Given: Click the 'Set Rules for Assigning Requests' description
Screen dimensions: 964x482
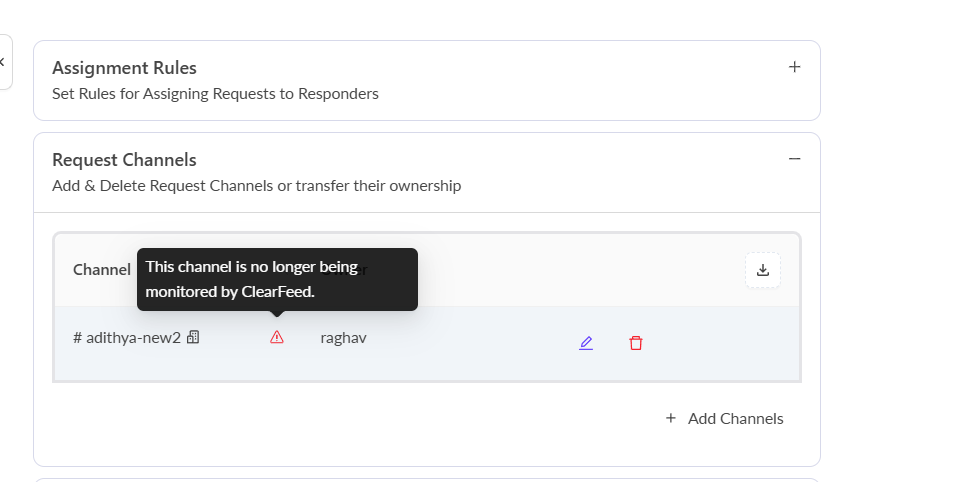Looking at the screenshot, I should tap(215, 94).
